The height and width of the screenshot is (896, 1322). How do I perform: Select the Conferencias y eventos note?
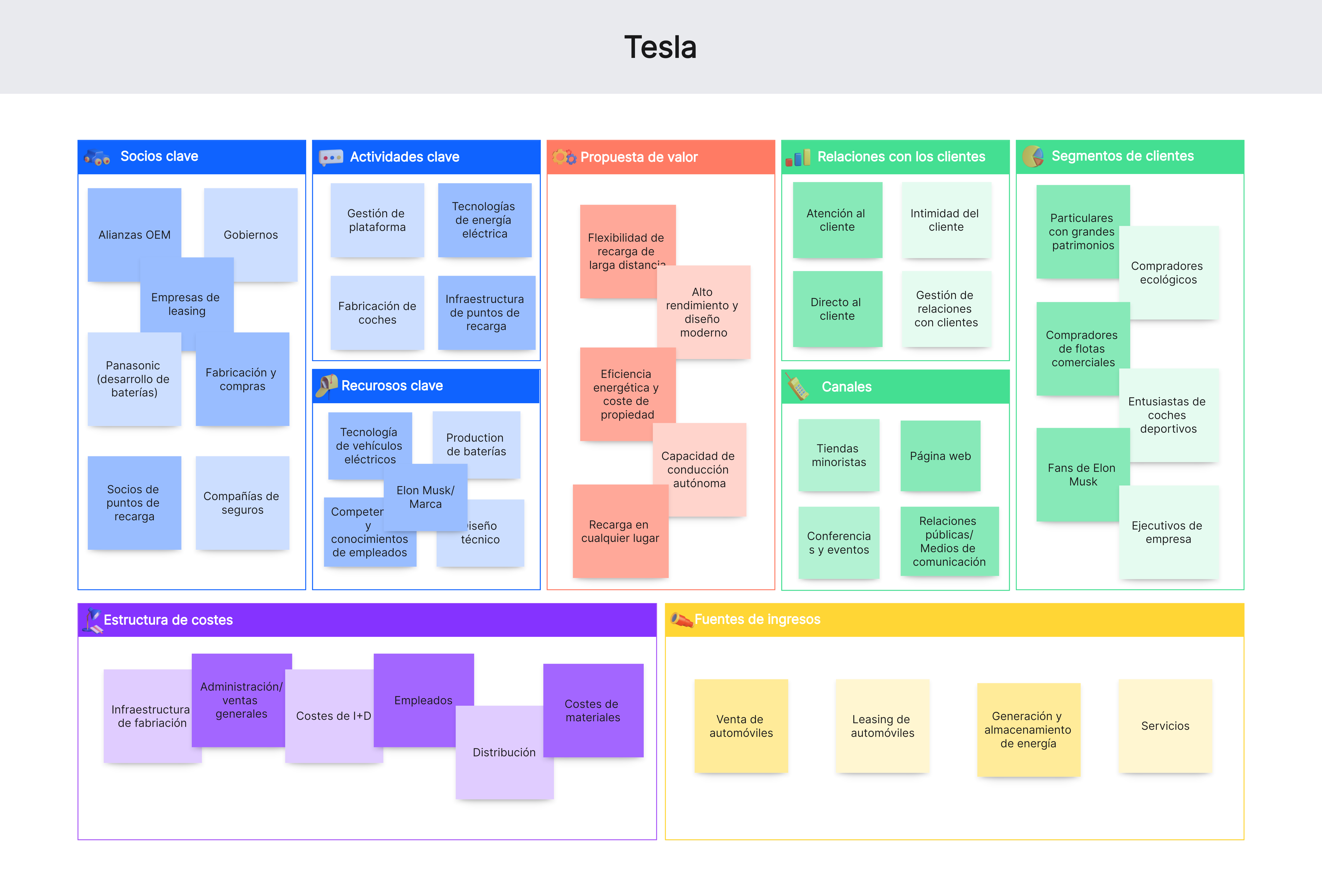pos(839,543)
